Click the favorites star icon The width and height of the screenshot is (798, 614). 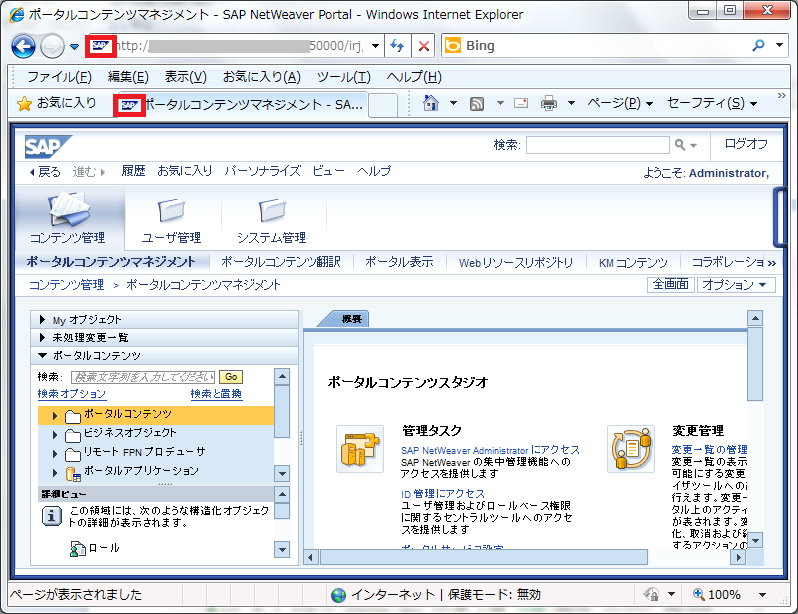tap(24, 104)
